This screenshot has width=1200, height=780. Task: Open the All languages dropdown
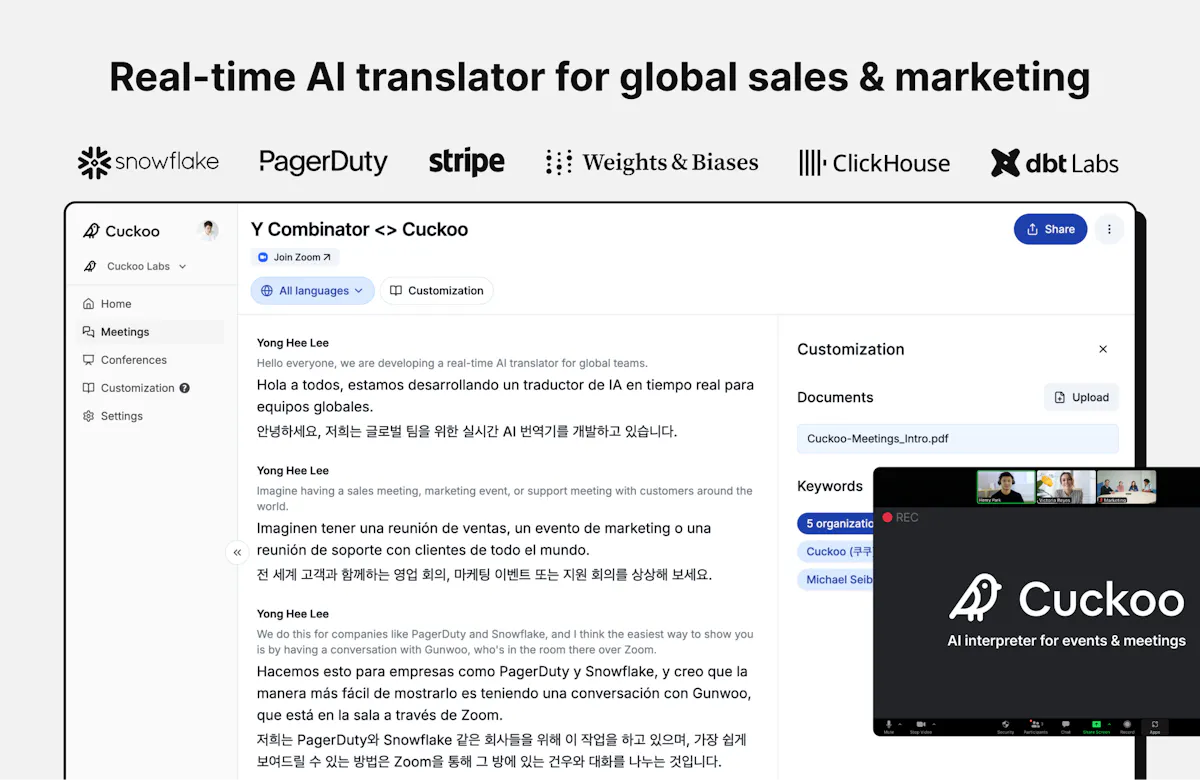tap(312, 291)
